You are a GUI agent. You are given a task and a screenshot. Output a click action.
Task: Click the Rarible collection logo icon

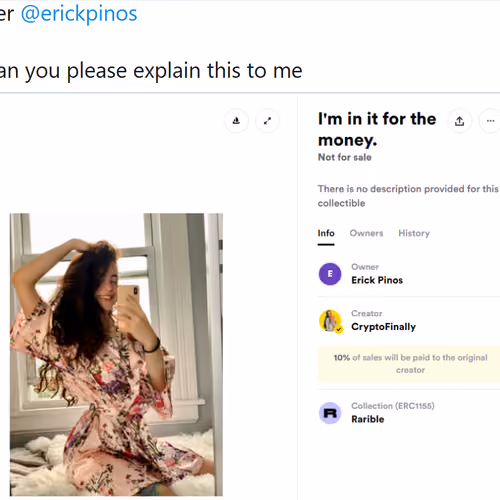(330, 413)
